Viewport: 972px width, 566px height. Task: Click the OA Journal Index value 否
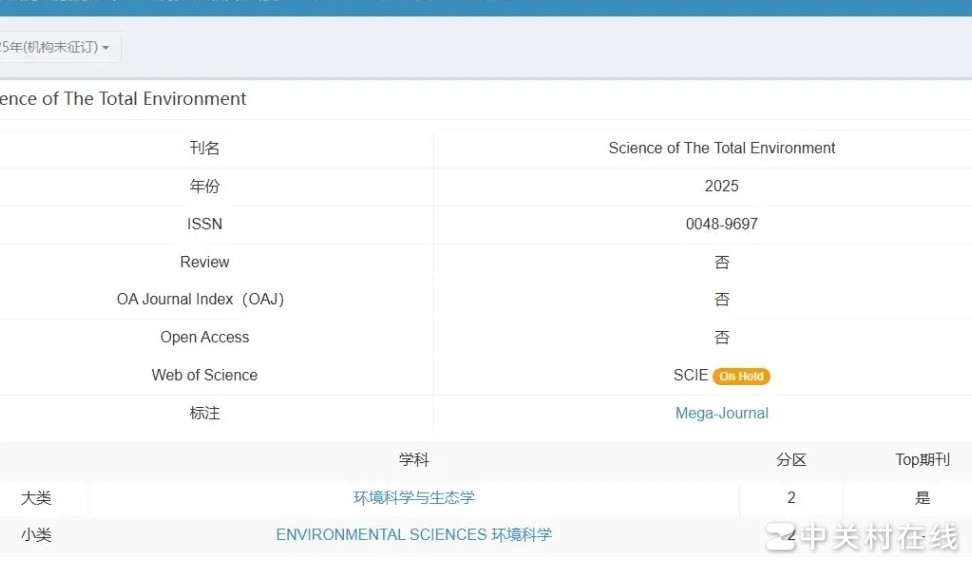click(x=722, y=300)
